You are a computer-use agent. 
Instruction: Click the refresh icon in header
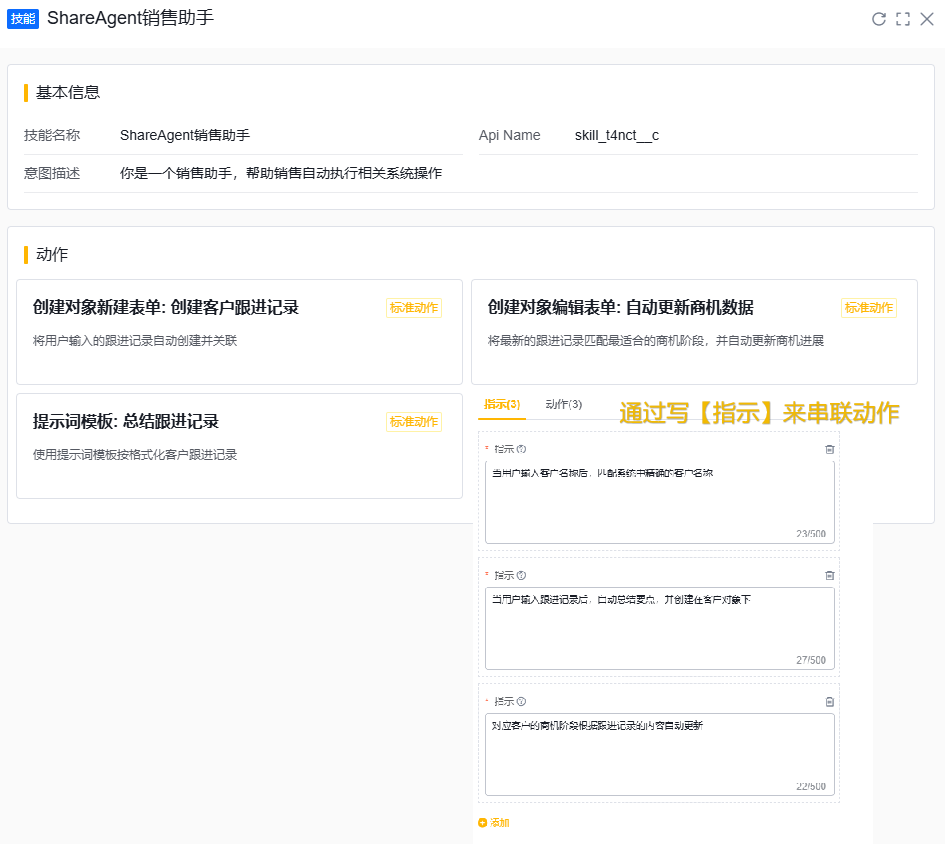coord(879,19)
